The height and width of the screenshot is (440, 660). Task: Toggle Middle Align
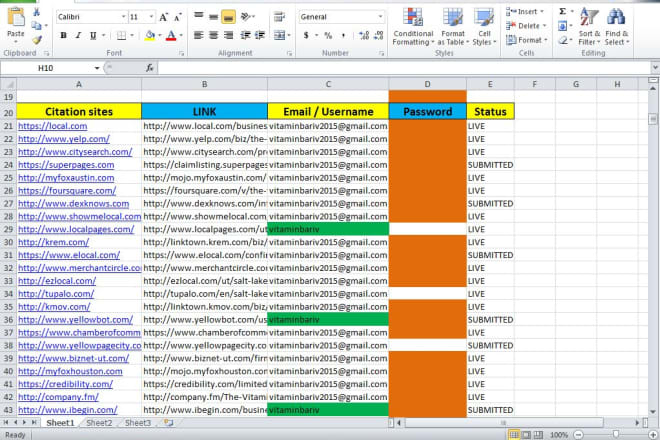pos(213,17)
